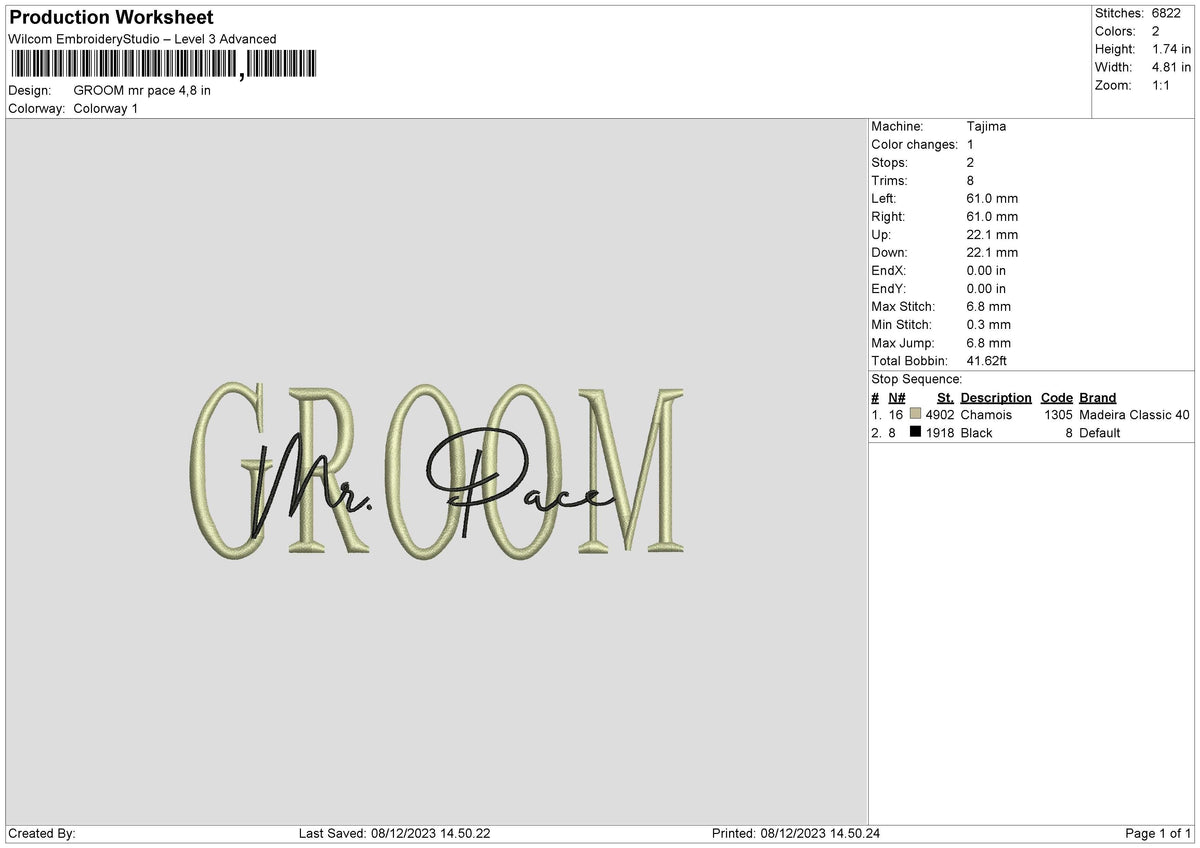Click the Chamois thread color chip

click(916, 414)
